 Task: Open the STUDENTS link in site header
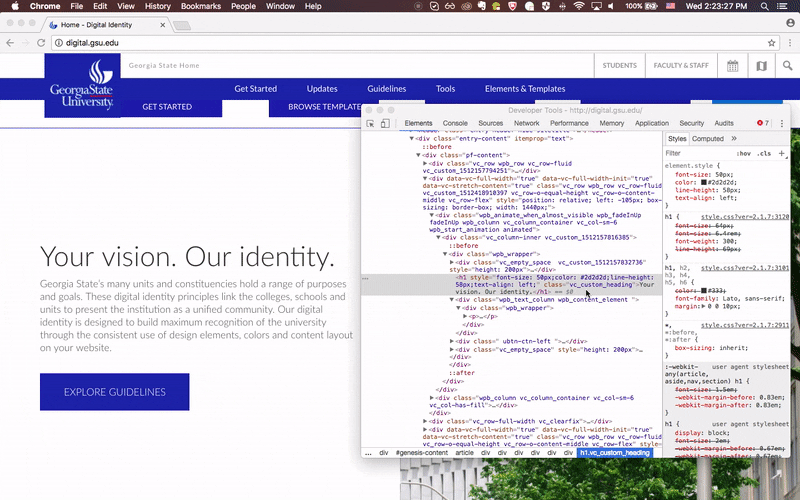pyautogui.click(x=619, y=66)
